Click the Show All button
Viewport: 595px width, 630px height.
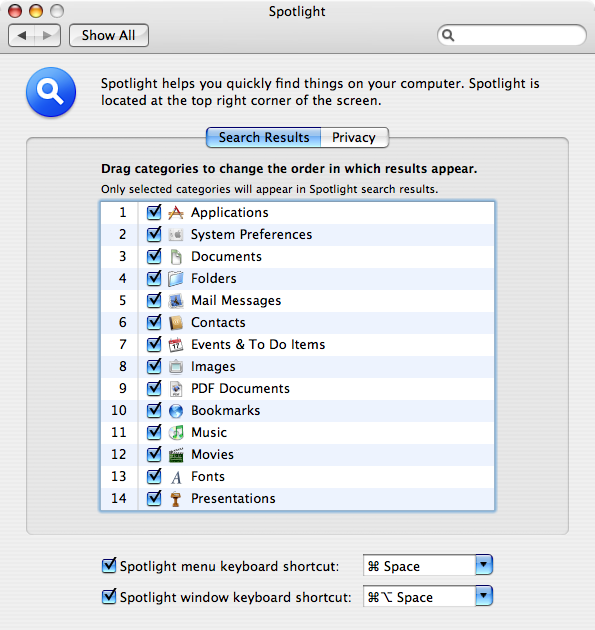108,35
